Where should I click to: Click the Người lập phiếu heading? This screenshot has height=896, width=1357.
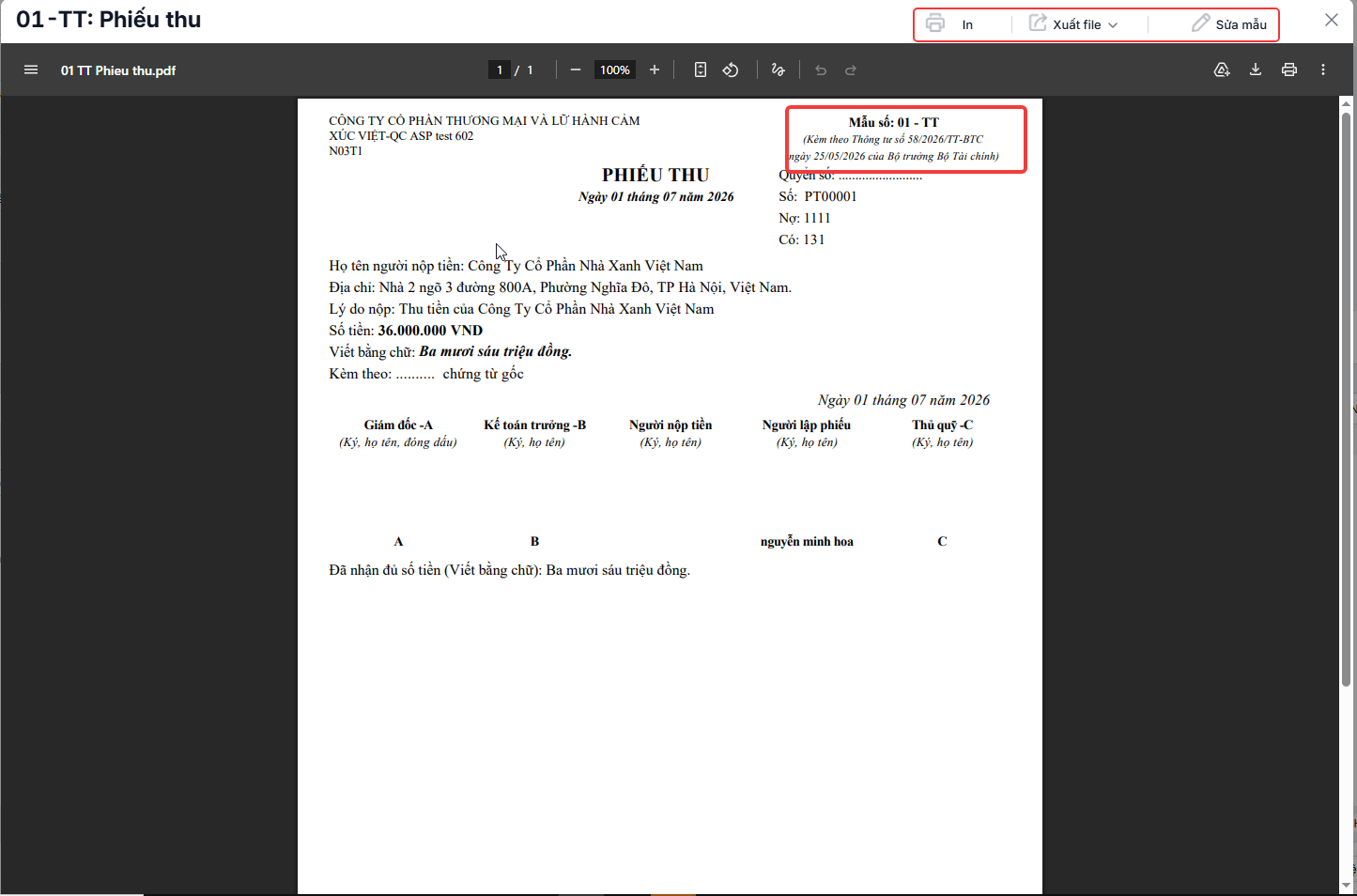tap(807, 425)
